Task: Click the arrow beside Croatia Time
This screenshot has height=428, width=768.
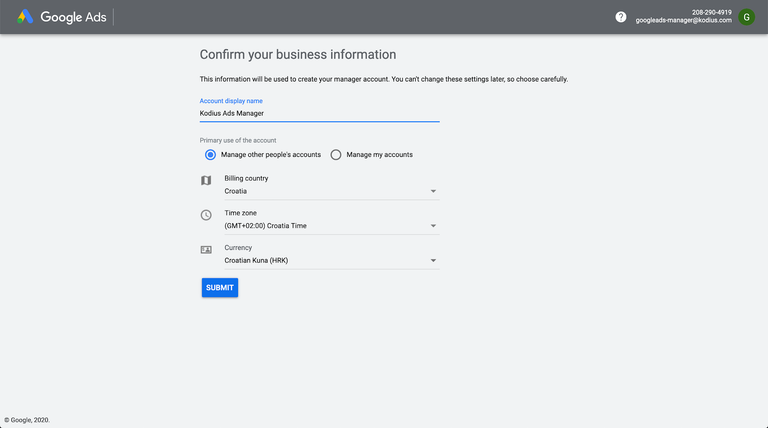Action: 433,226
